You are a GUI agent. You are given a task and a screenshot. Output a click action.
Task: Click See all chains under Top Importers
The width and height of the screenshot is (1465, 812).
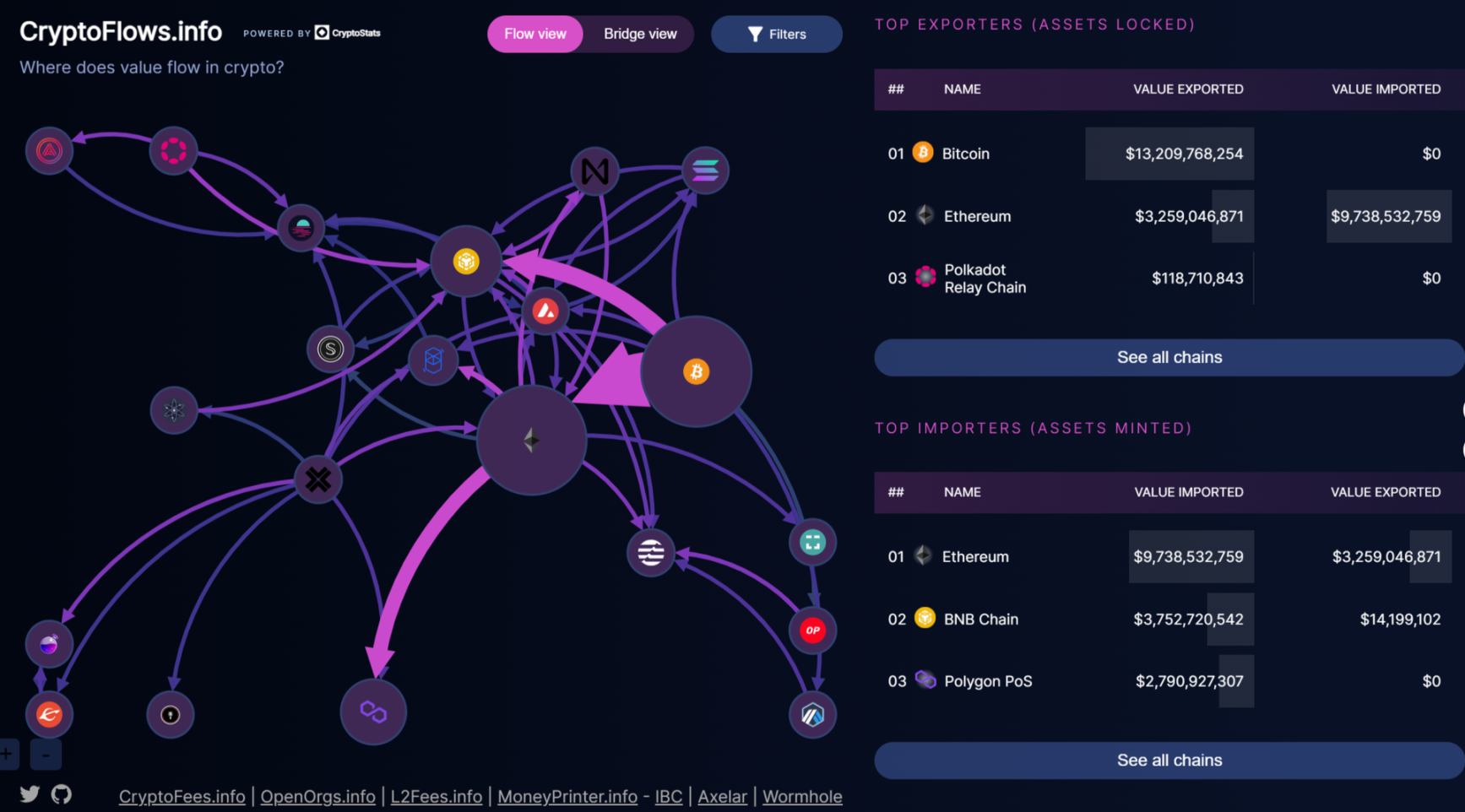[x=1169, y=760]
